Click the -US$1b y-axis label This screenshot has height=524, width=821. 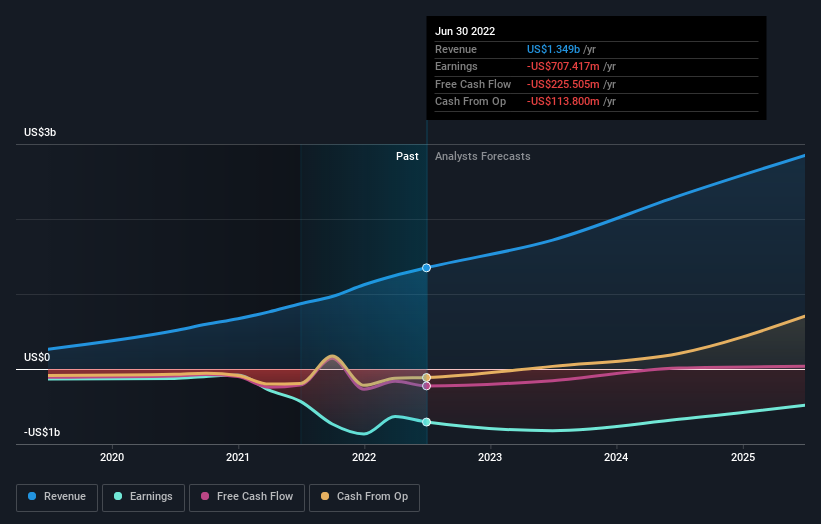[x=42, y=432]
